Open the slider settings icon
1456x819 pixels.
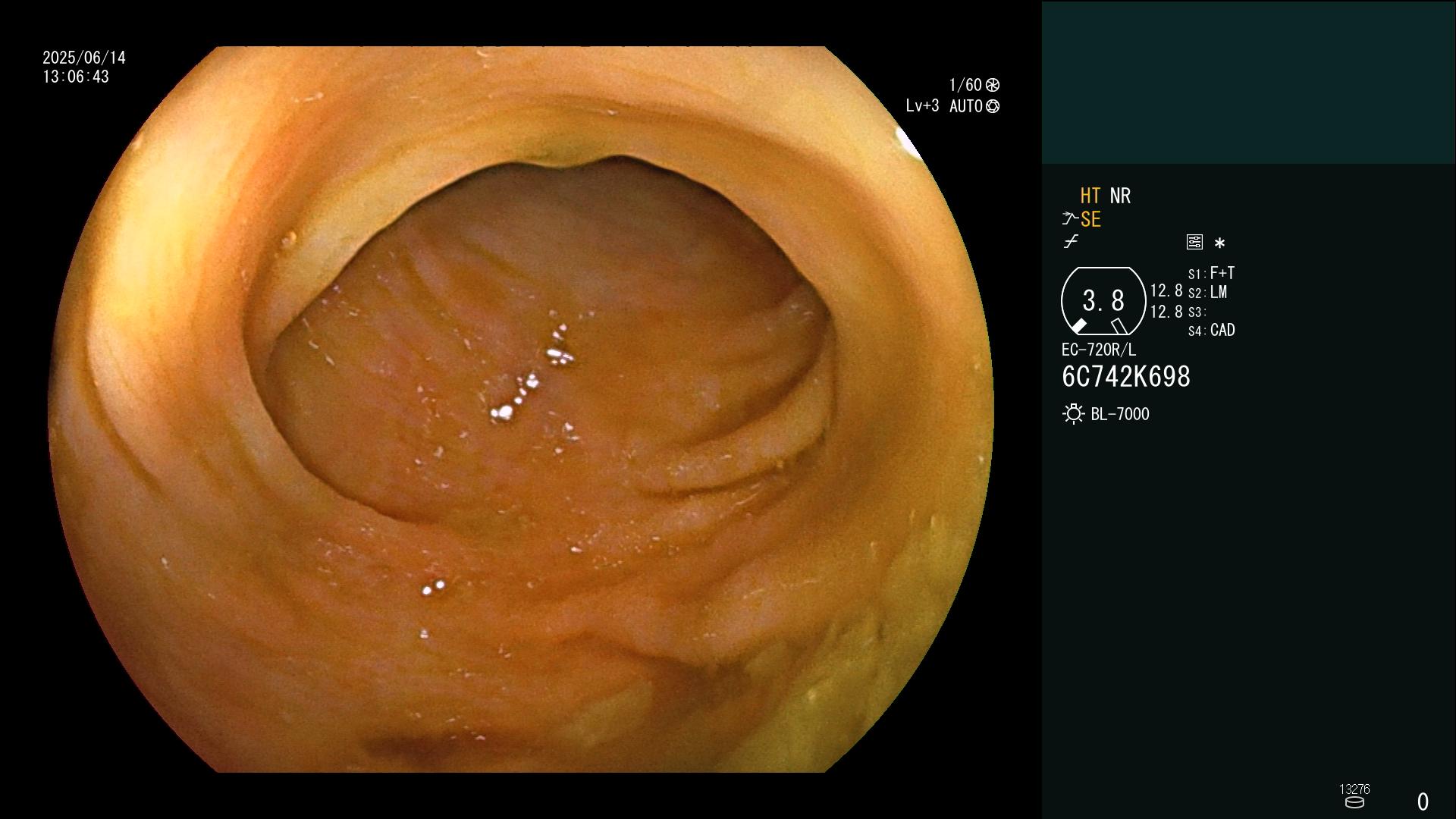click(1194, 242)
